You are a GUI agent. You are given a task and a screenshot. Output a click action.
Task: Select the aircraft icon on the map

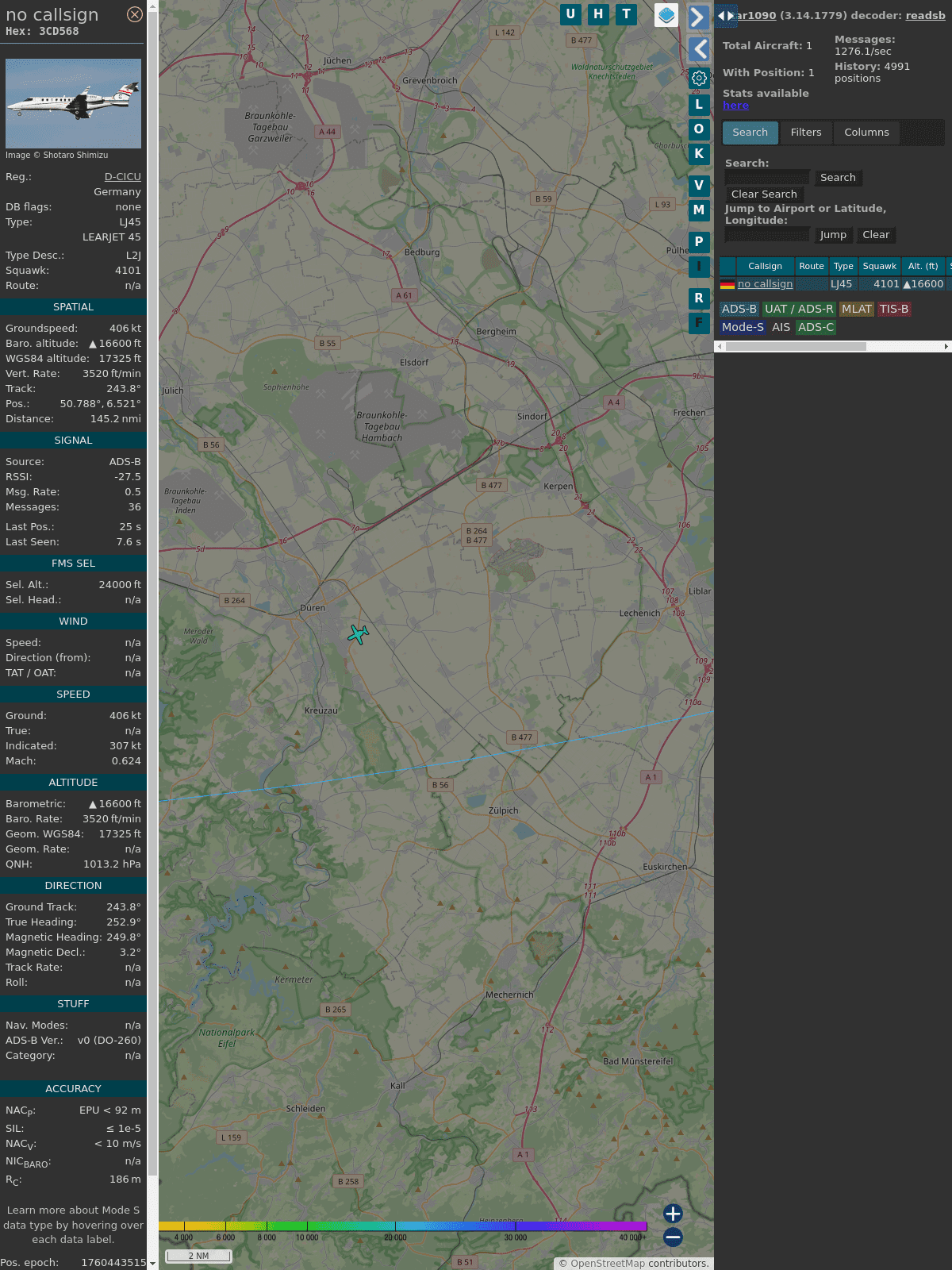pos(359,634)
